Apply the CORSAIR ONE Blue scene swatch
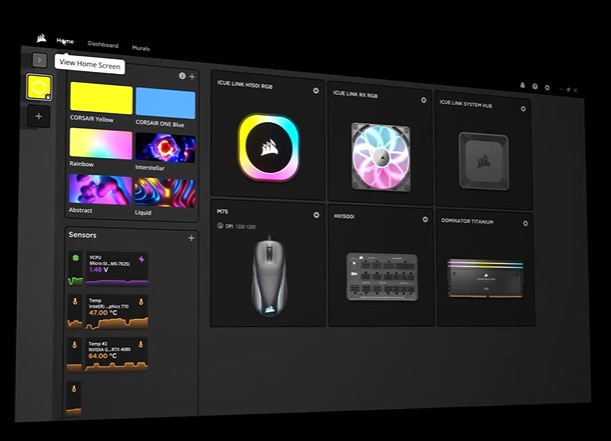 click(165, 103)
